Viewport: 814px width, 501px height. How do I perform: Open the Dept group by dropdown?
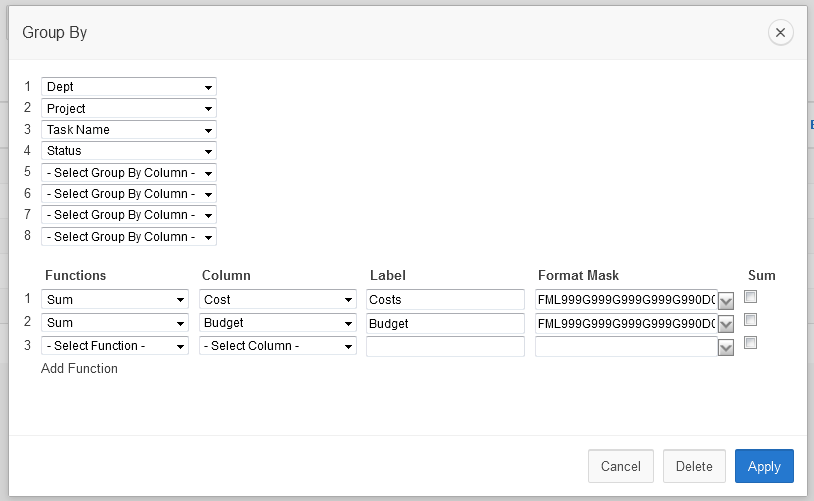tap(129, 87)
